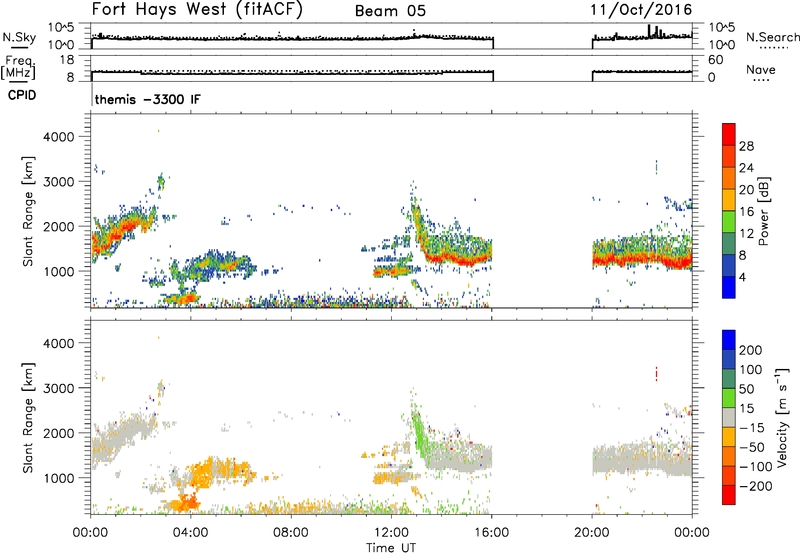Click the dotted line sample under N.Search

point(773,48)
